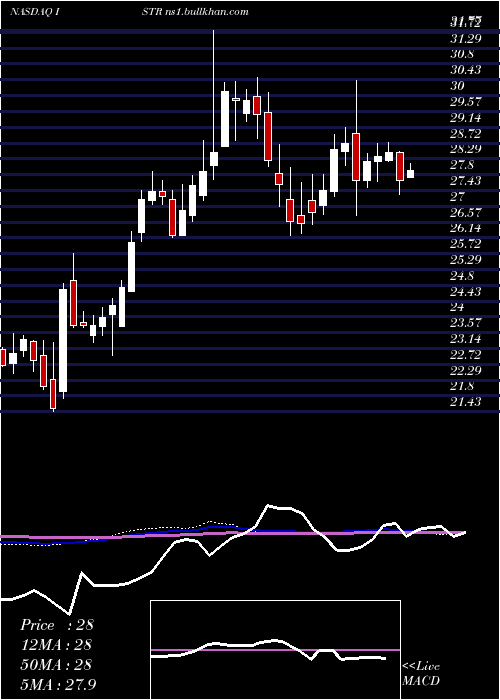Click the 26.14 price axis label
Screen dimensions: 500x700
coord(466,228)
